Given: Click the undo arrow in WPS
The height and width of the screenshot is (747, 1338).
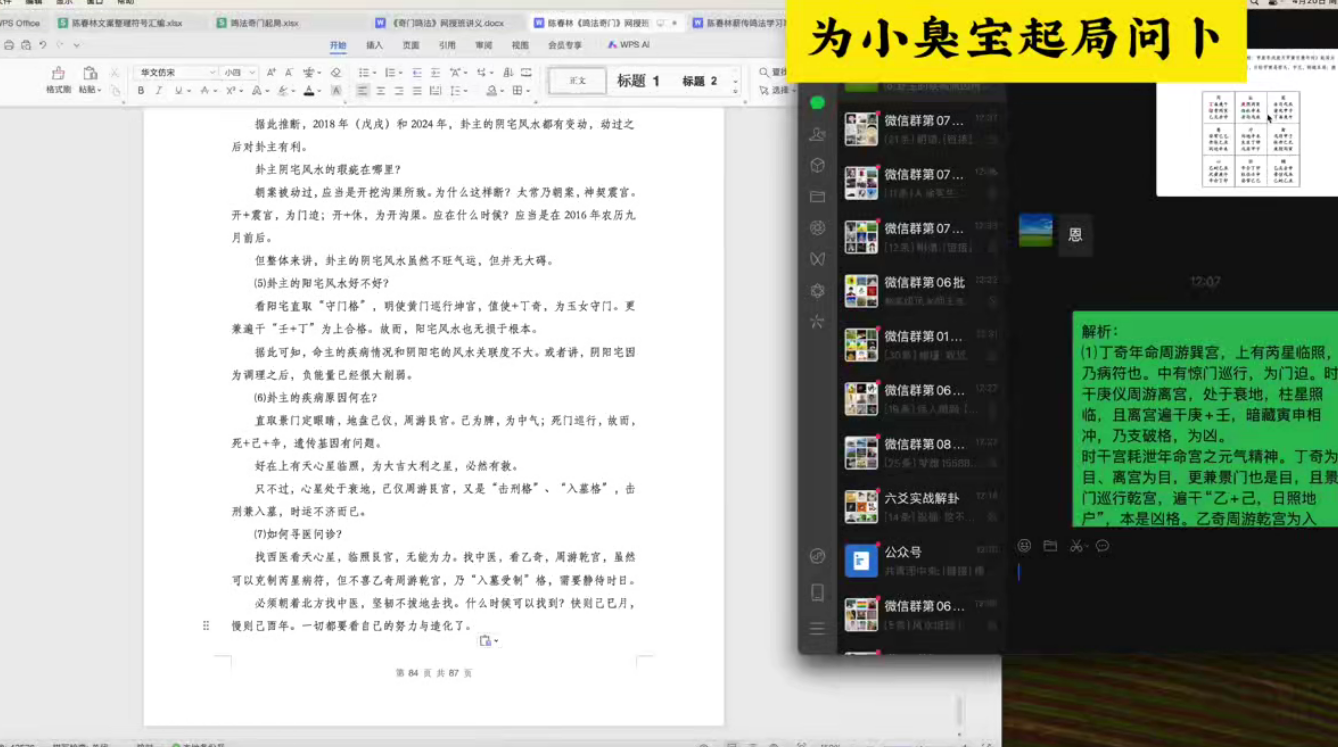Looking at the screenshot, I should click(42, 45).
